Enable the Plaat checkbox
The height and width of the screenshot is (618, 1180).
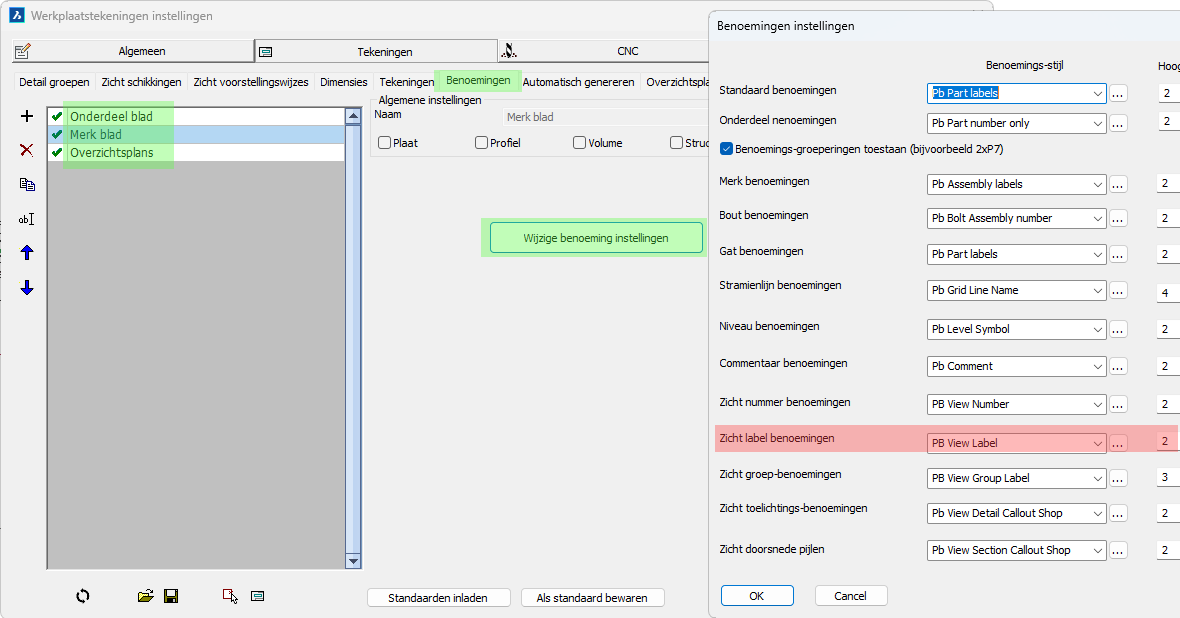coord(384,143)
